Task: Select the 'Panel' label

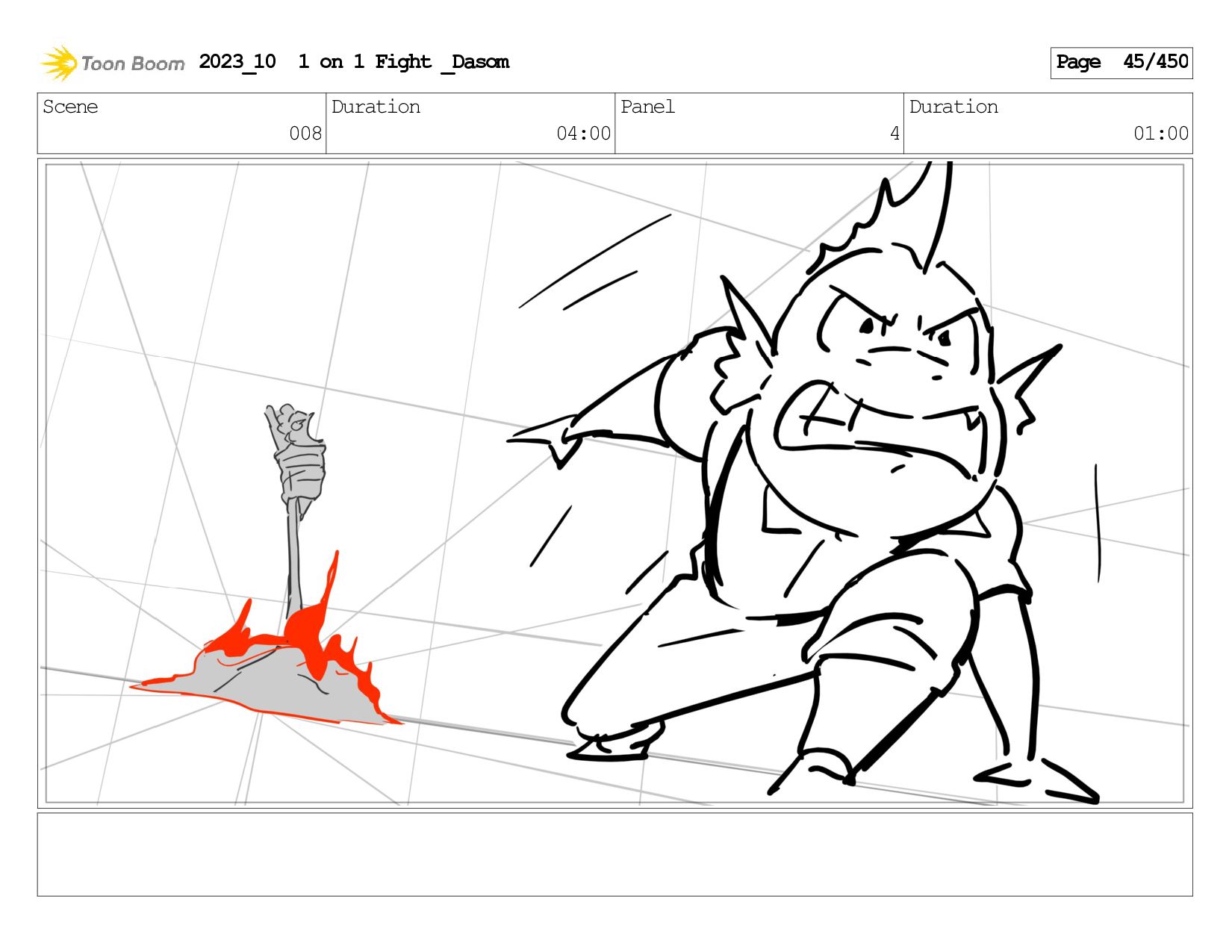Action: pyautogui.click(x=647, y=107)
